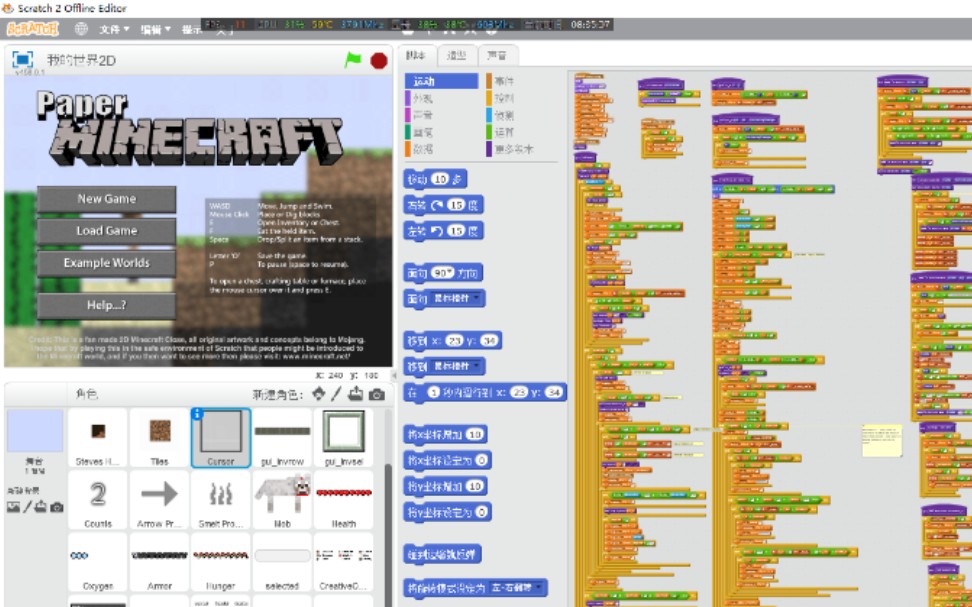Toggle full screen stage mode icon

tap(22, 60)
